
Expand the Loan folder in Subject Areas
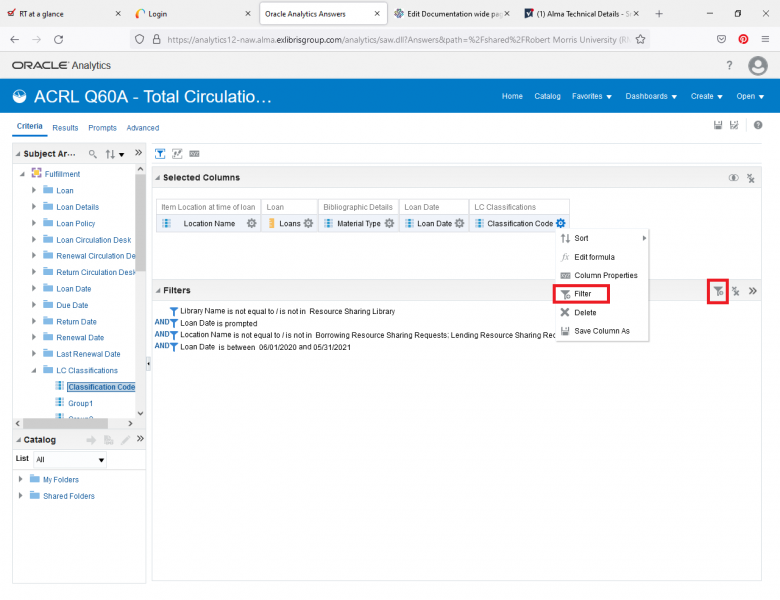(x=34, y=190)
